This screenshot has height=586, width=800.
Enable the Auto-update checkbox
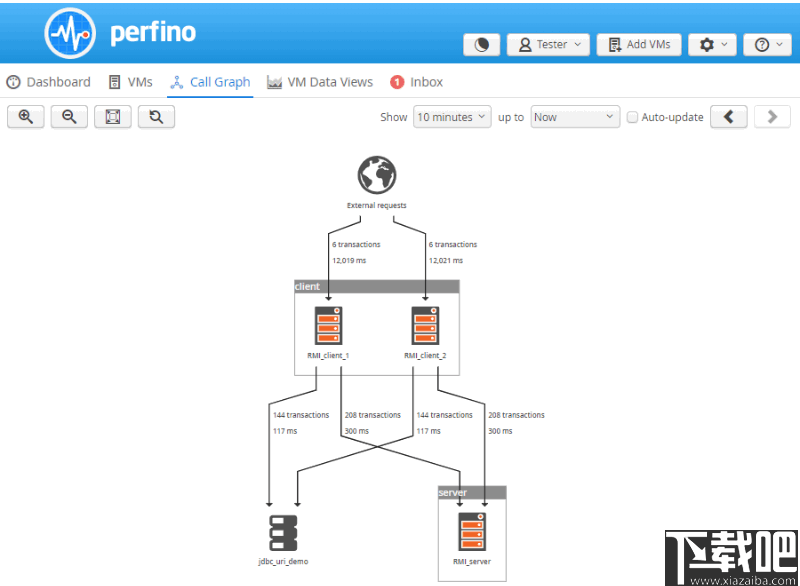(x=632, y=117)
